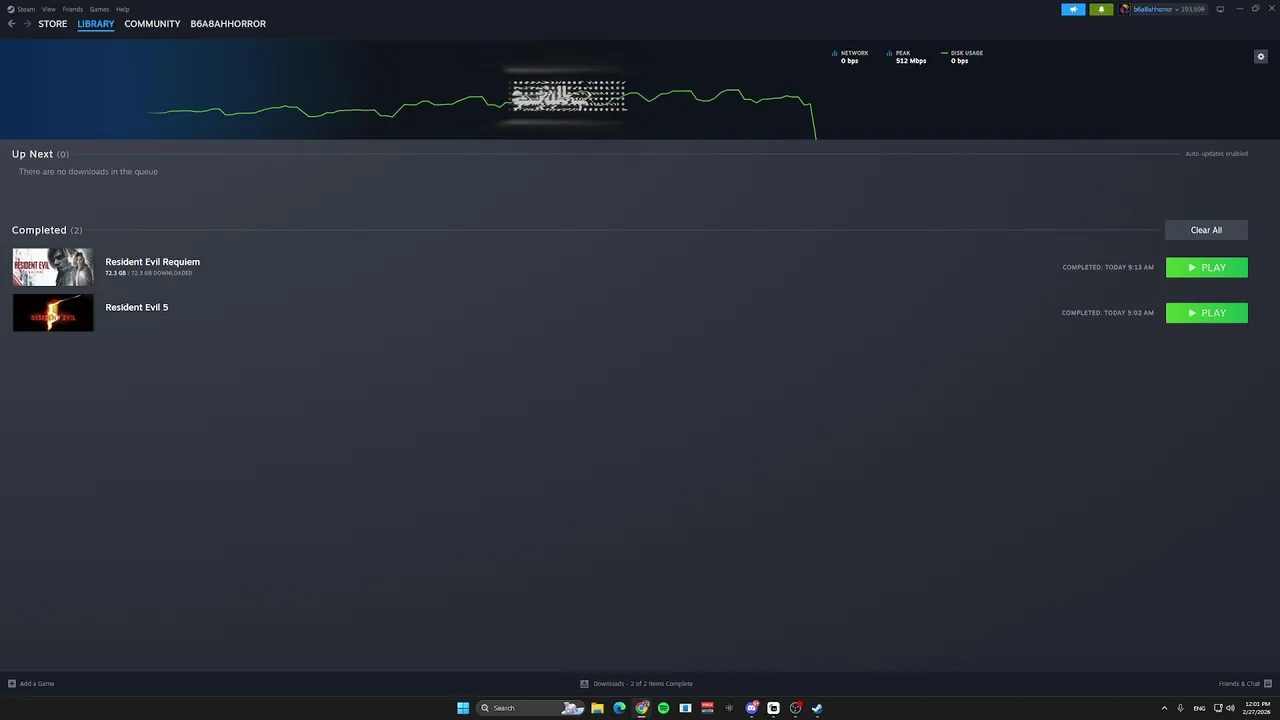Open Resident Evil Requiem thumbnail
The image size is (1280, 720).
click(x=53, y=267)
